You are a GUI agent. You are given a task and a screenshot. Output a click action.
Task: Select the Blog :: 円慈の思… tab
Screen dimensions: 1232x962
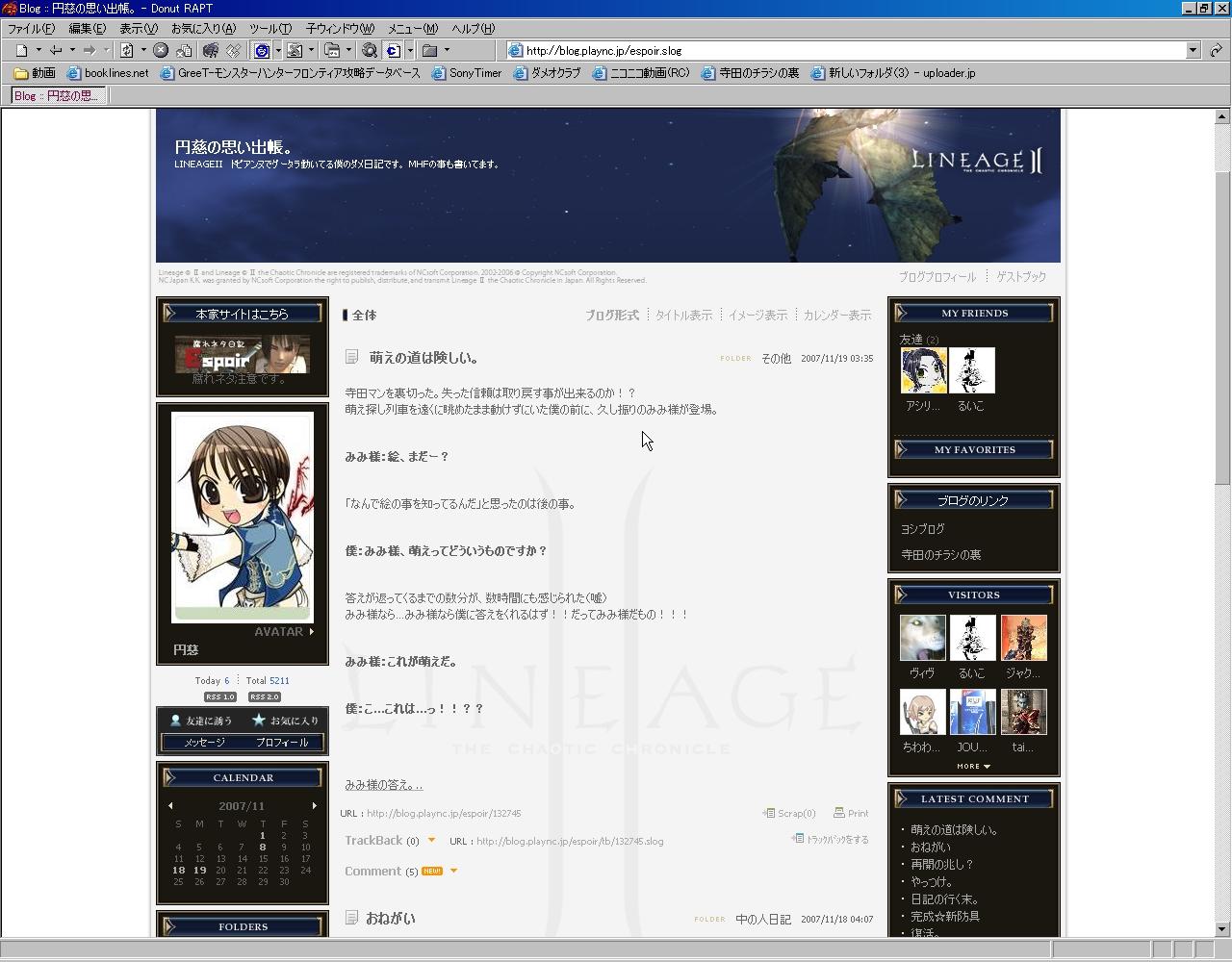(x=57, y=95)
